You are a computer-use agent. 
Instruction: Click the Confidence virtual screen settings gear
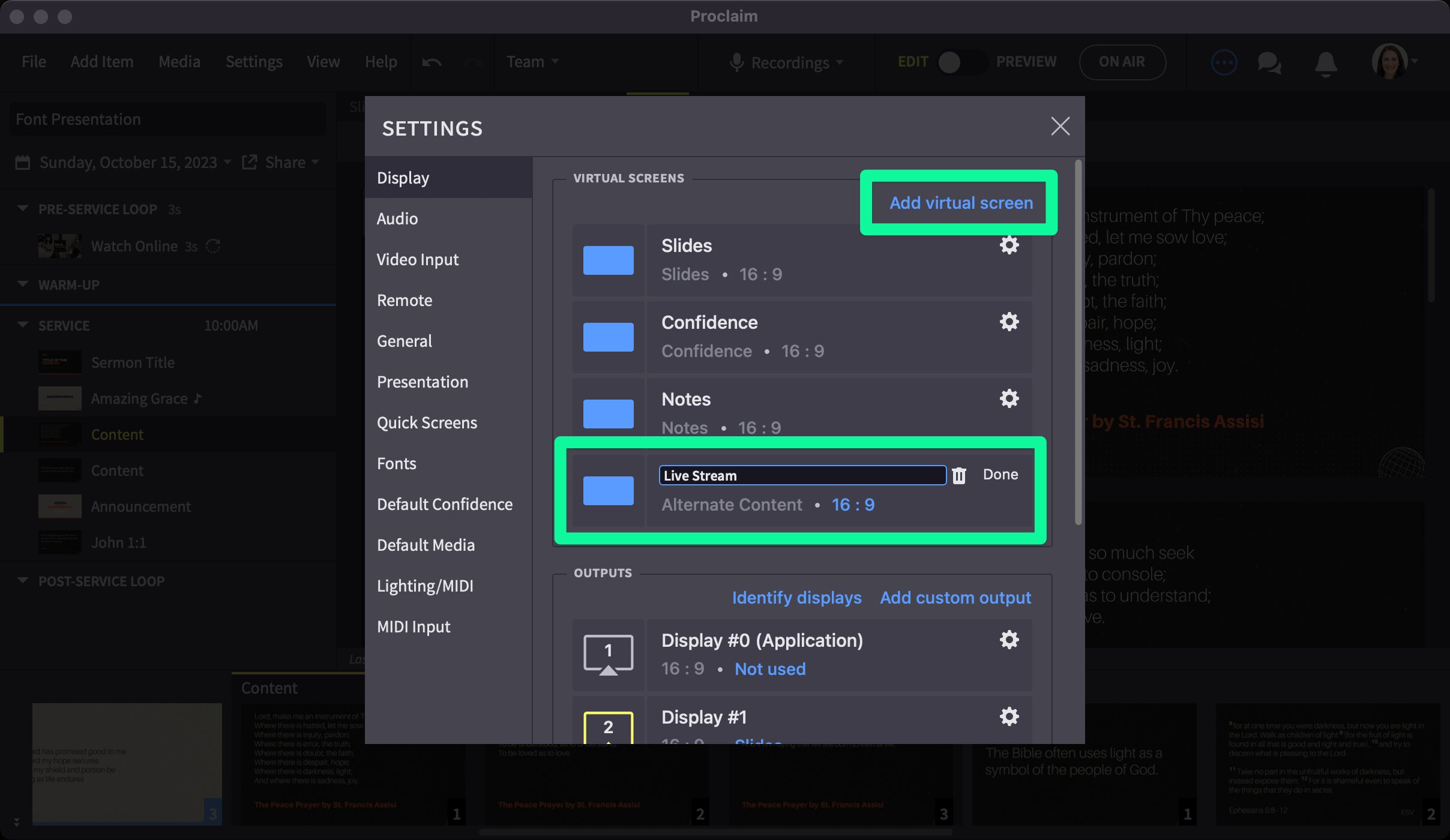(1008, 322)
